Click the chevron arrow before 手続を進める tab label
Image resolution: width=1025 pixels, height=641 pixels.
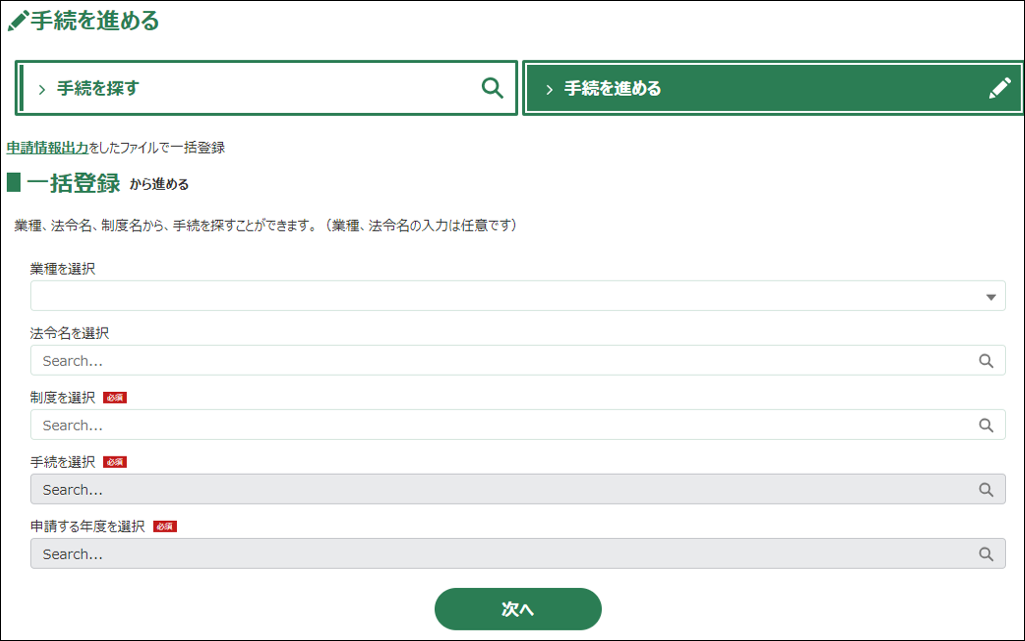549,89
